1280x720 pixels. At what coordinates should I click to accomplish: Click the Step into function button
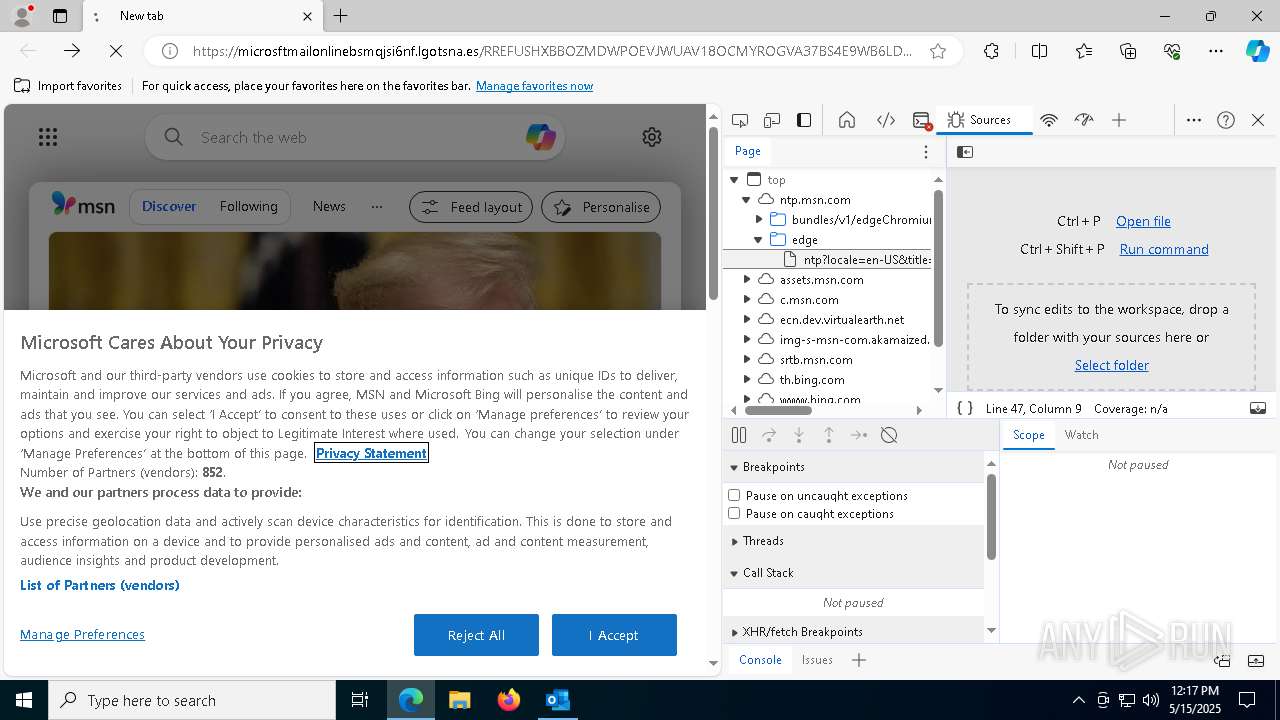coord(799,435)
